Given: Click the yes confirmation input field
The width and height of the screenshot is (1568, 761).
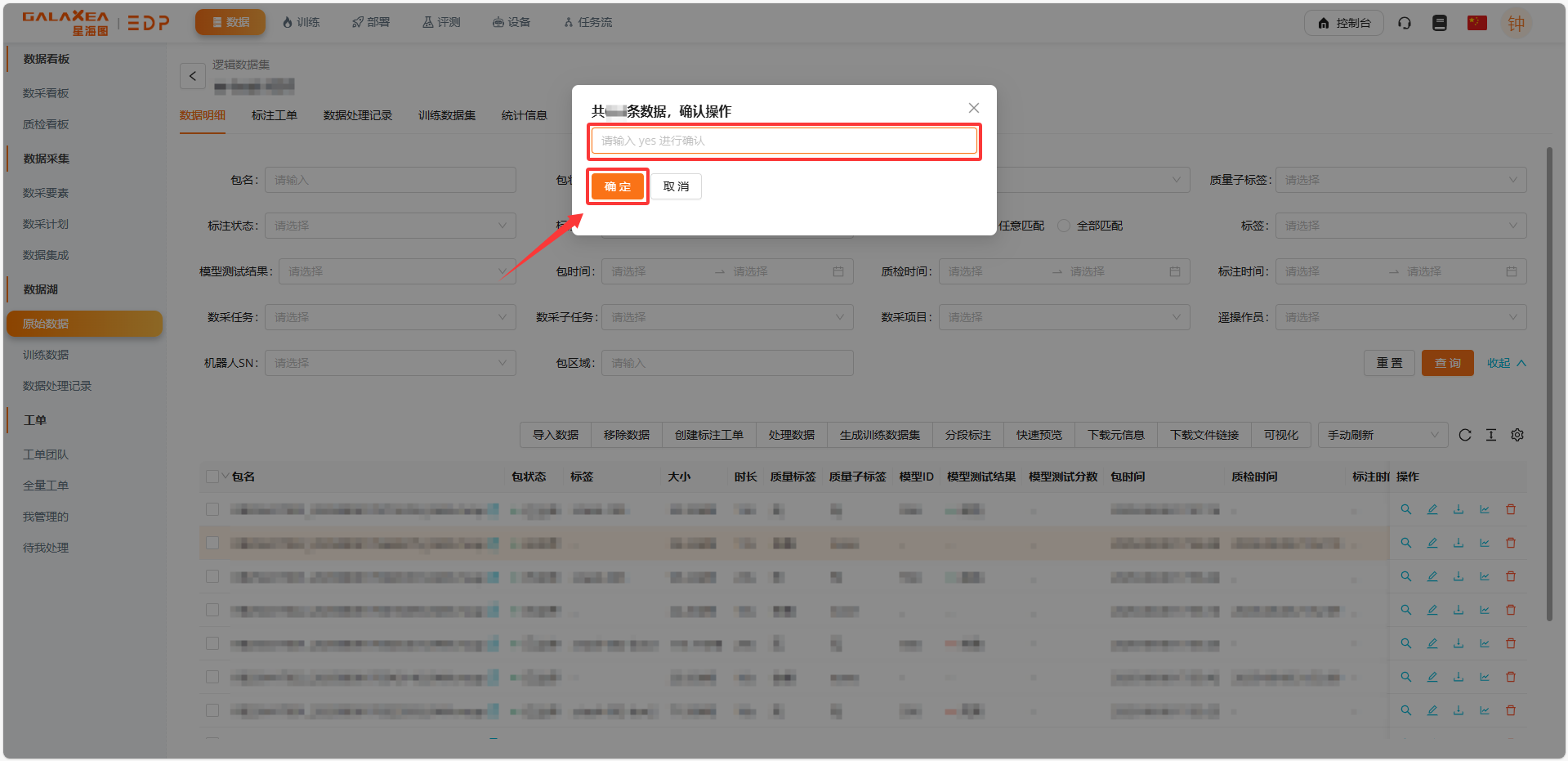Looking at the screenshot, I should [x=784, y=141].
